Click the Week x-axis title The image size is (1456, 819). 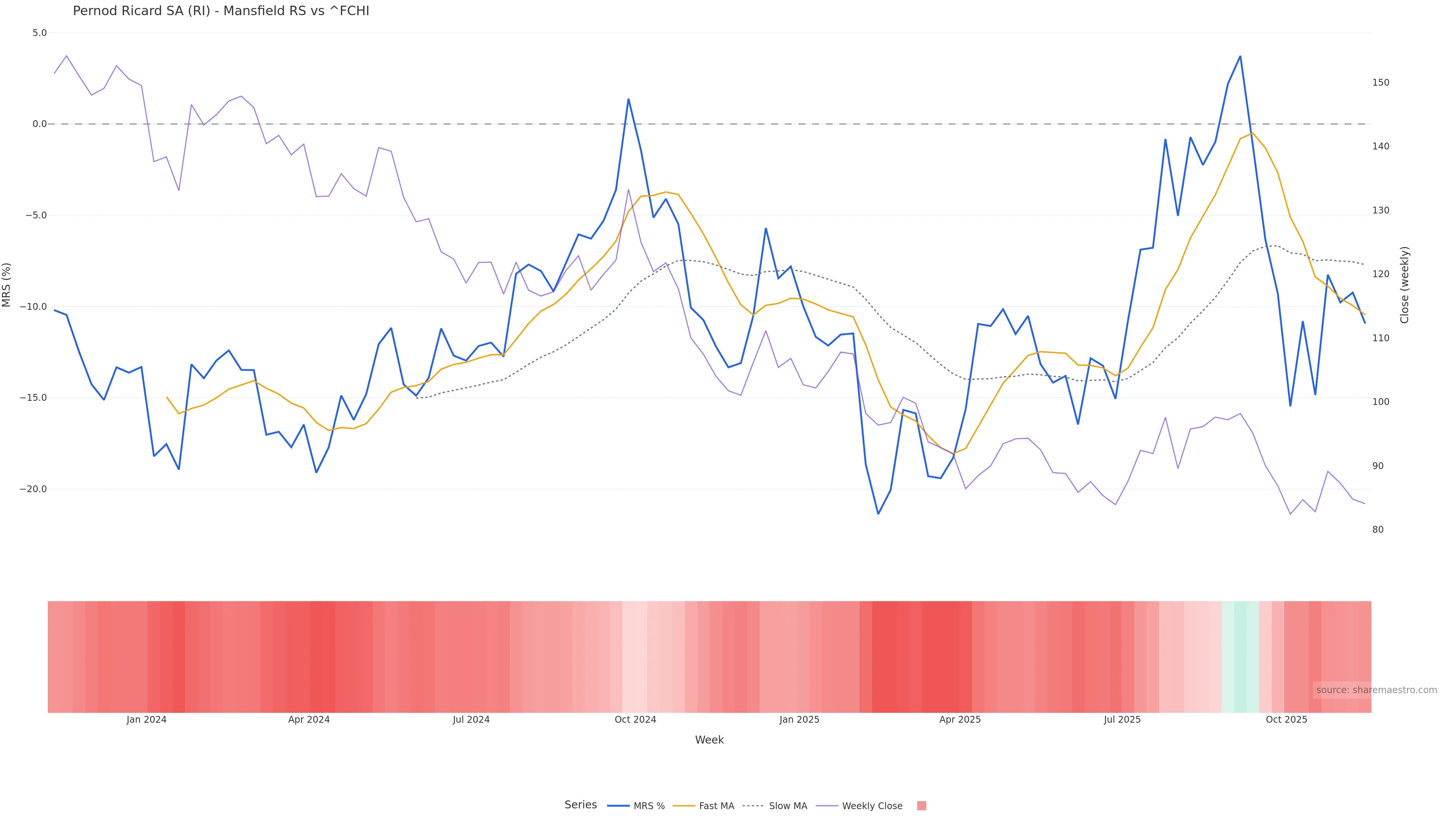709,740
